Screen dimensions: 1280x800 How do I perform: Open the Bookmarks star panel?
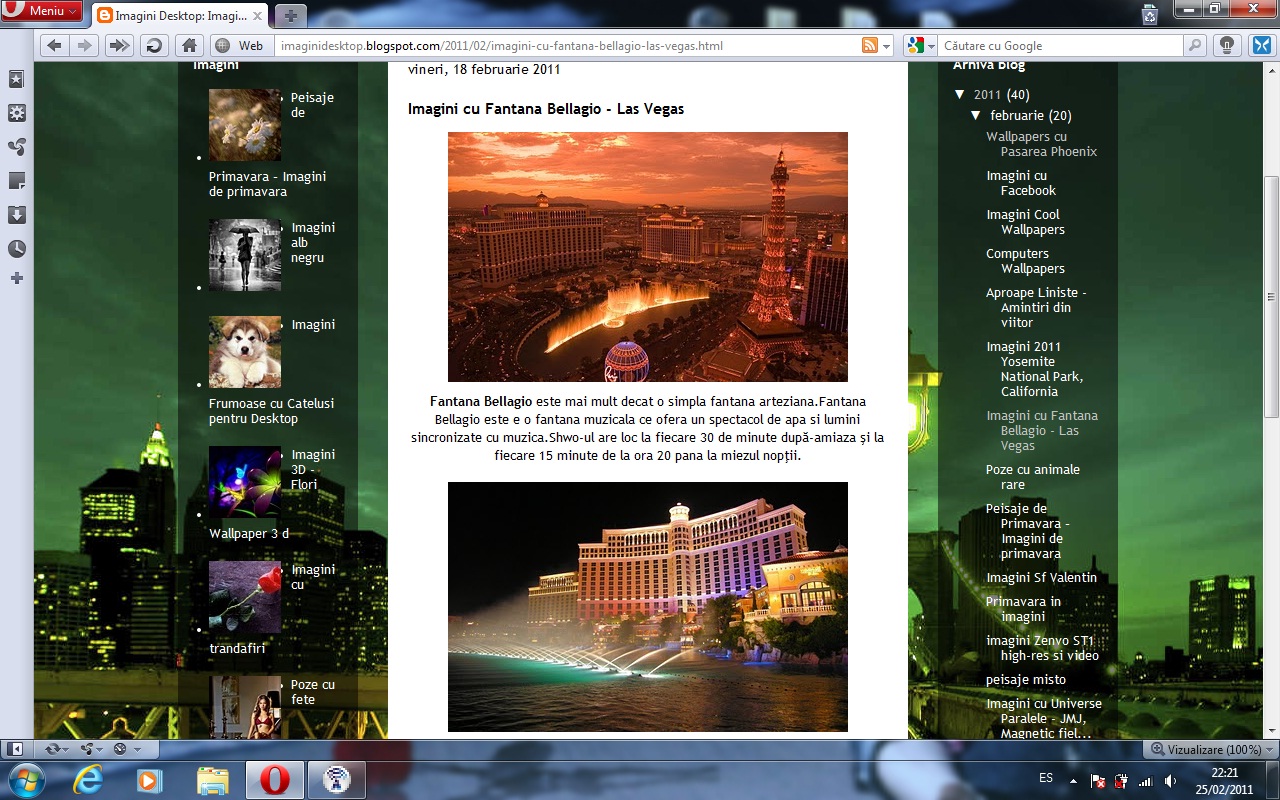coord(16,79)
